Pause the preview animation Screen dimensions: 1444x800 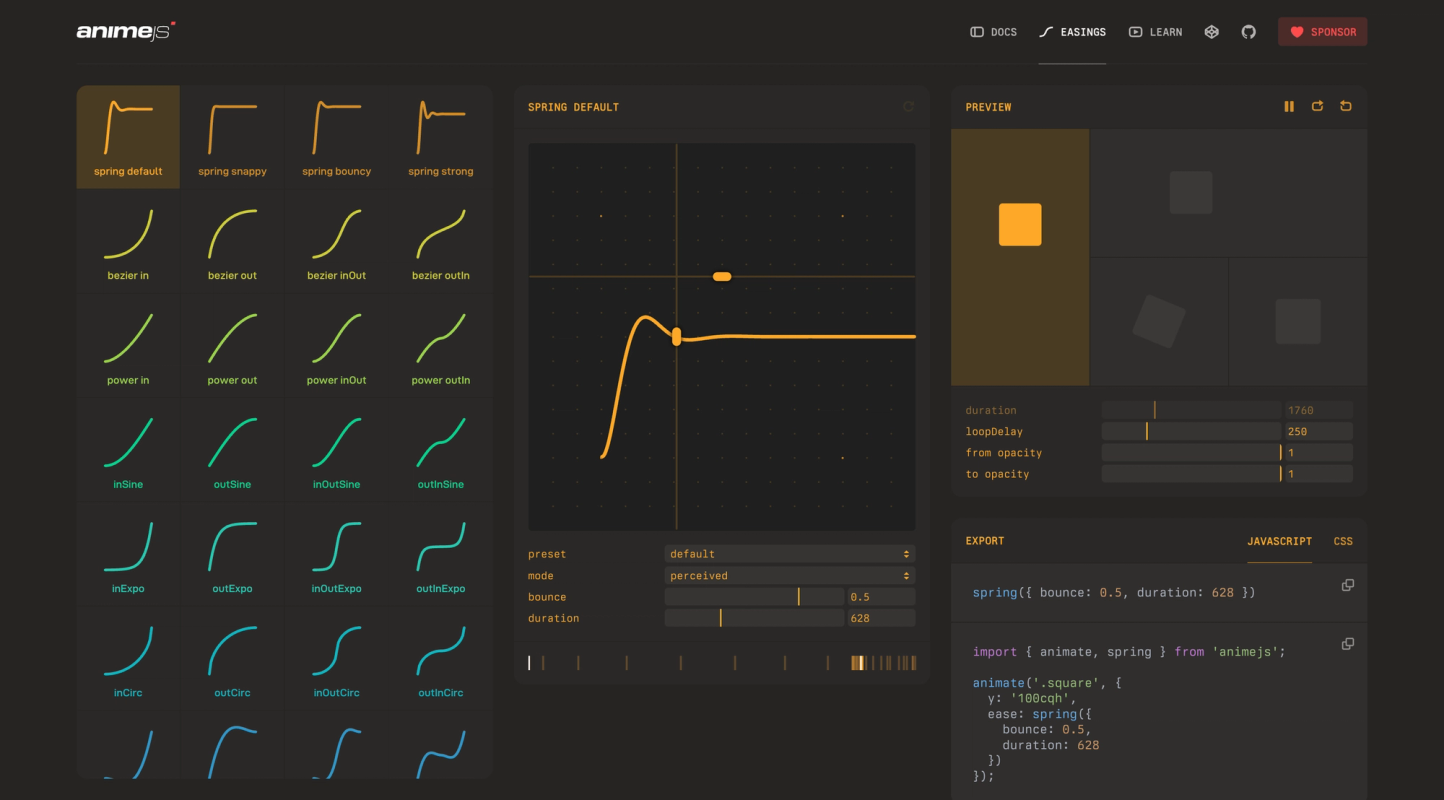click(1289, 106)
